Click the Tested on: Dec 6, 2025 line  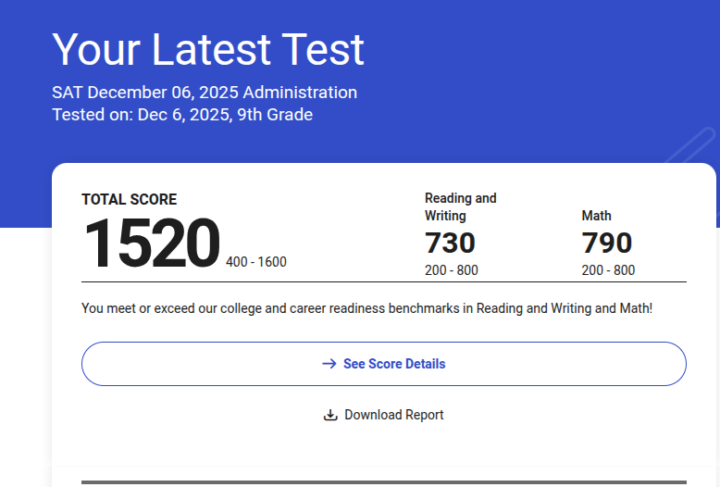(182, 114)
